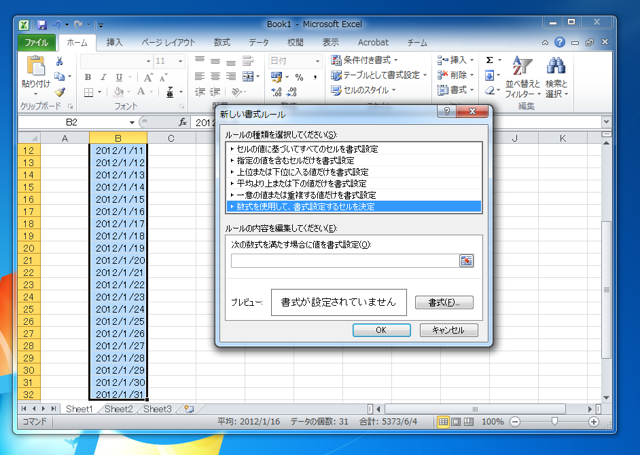Click the range selector icon in formula field
The image size is (640, 455).
pos(466,260)
